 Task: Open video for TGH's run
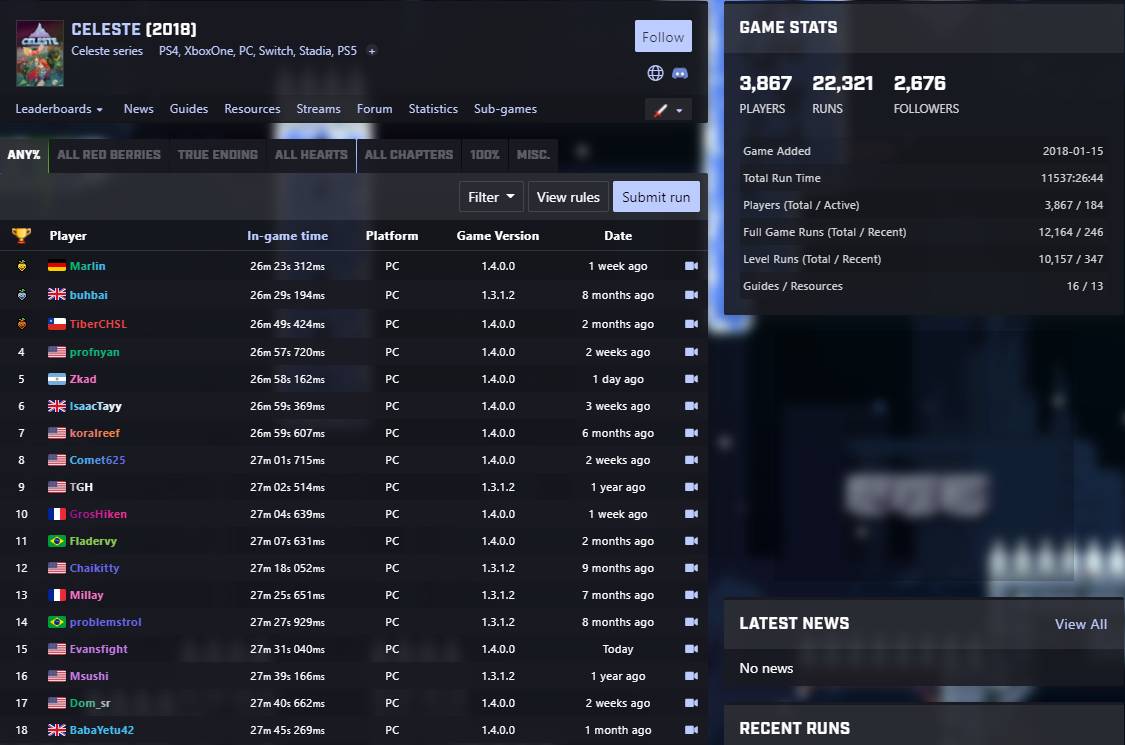click(x=691, y=487)
